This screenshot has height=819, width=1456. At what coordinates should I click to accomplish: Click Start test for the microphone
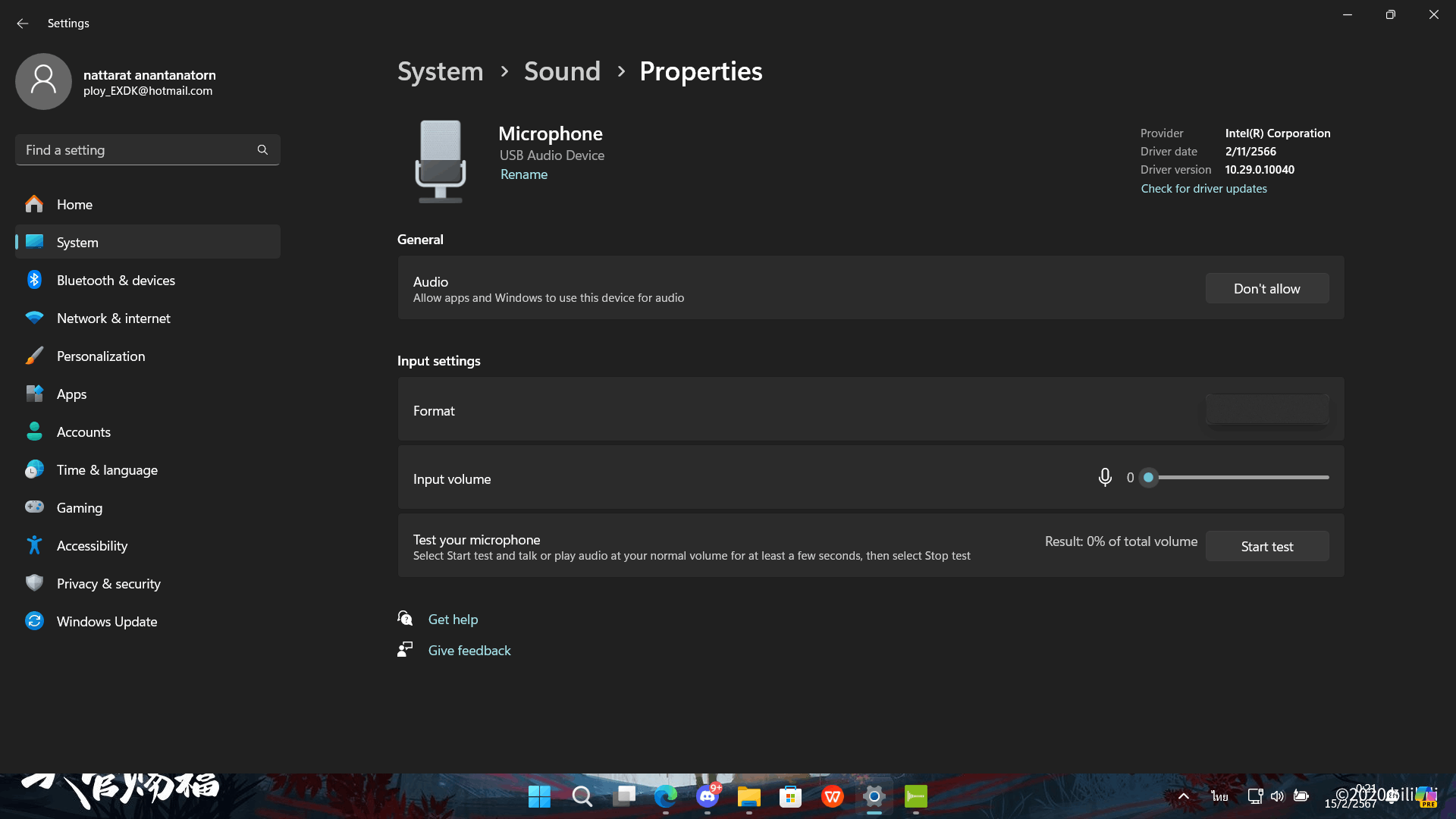(x=1266, y=546)
